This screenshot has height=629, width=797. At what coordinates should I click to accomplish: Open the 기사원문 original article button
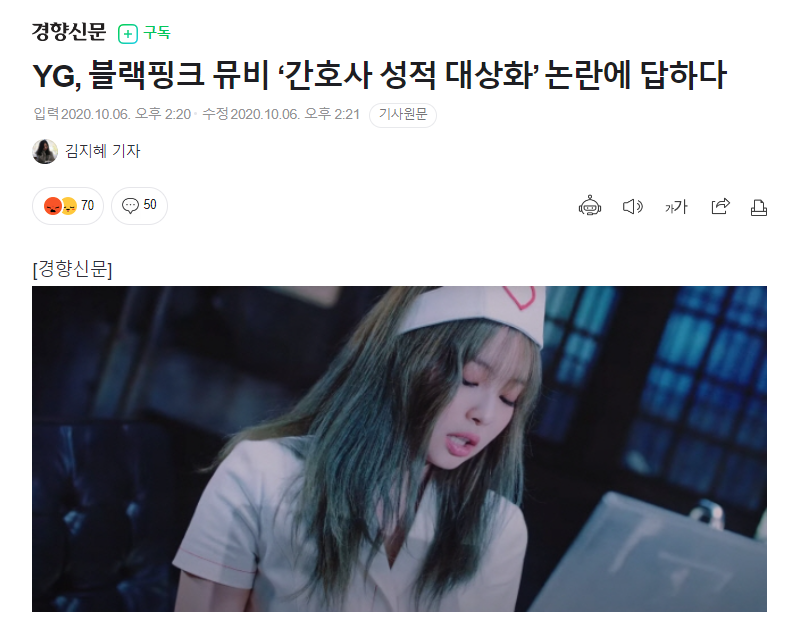[403, 114]
